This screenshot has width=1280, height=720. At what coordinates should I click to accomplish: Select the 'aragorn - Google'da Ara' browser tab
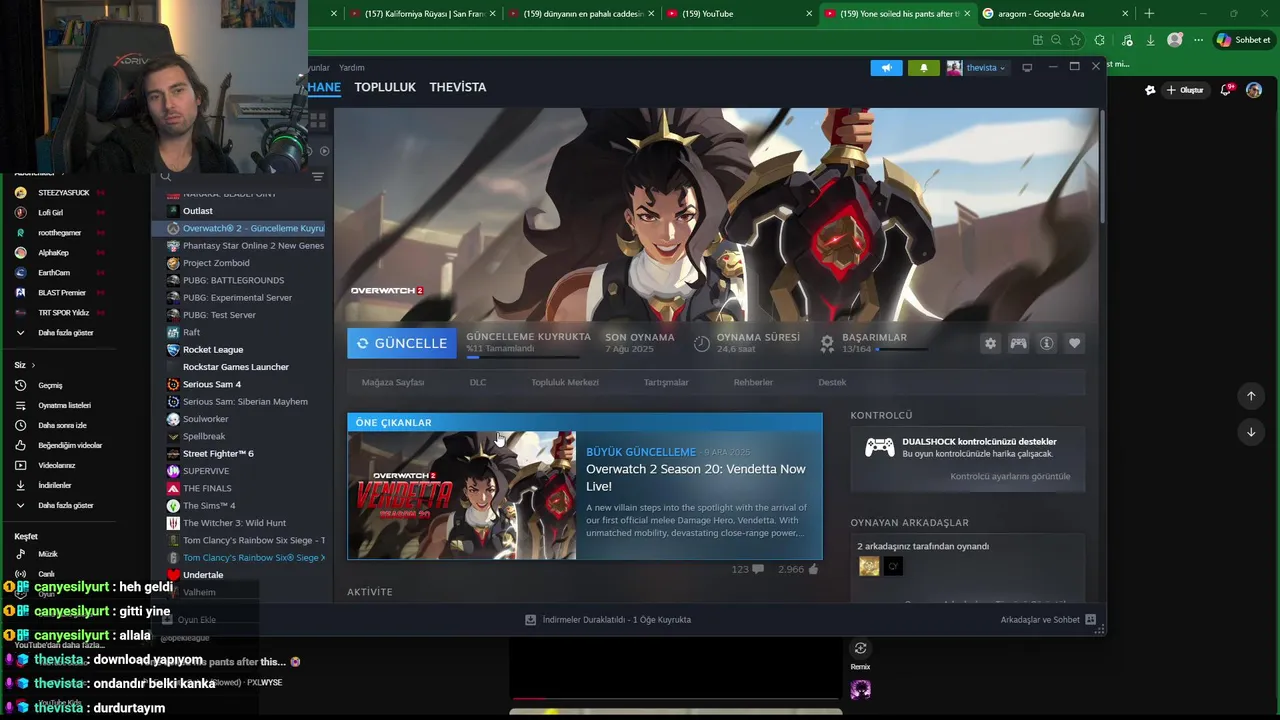[x=1055, y=14]
